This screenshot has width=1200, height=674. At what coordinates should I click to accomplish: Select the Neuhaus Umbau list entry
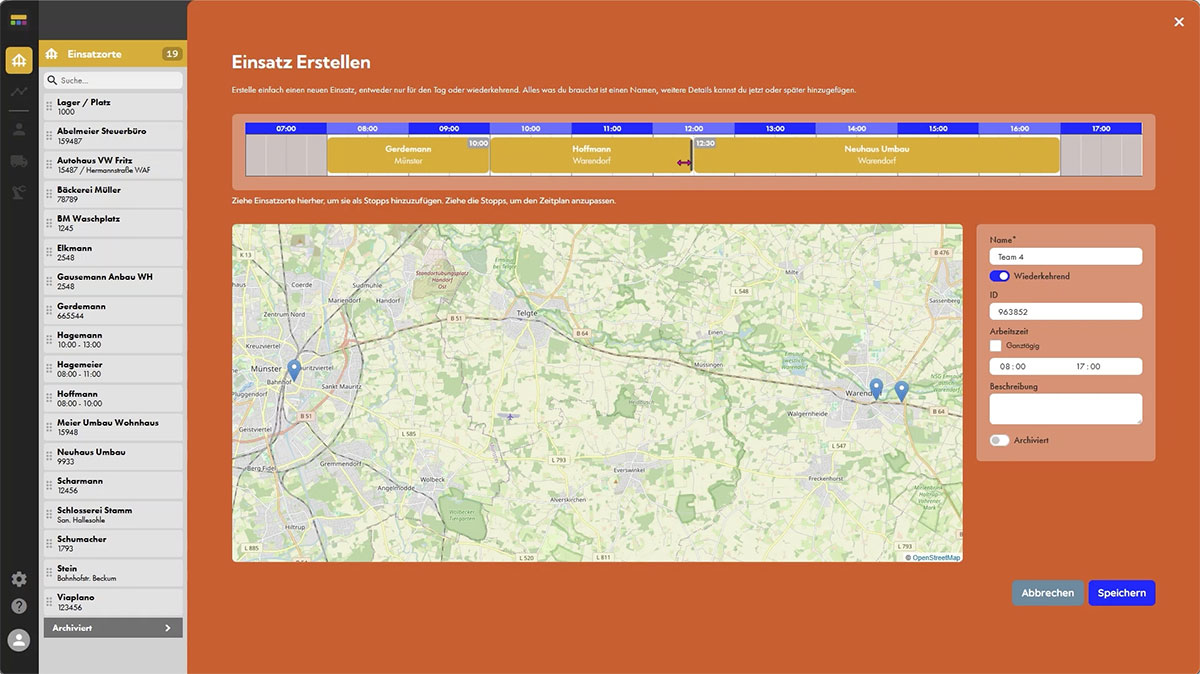tap(113, 457)
